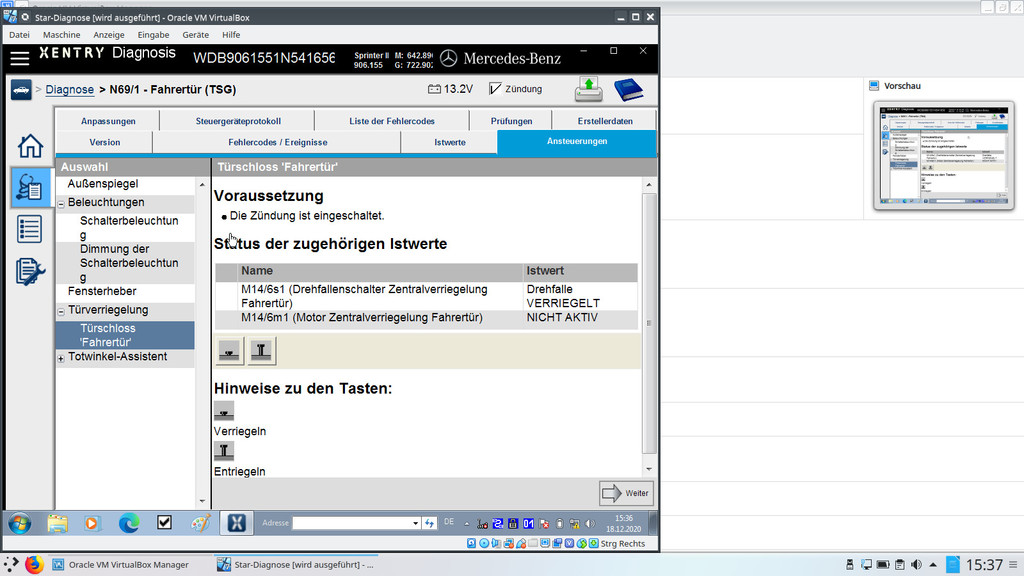Select Star-Diagnose task in host panel
This screenshot has width=1024, height=576.
(x=297, y=564)
